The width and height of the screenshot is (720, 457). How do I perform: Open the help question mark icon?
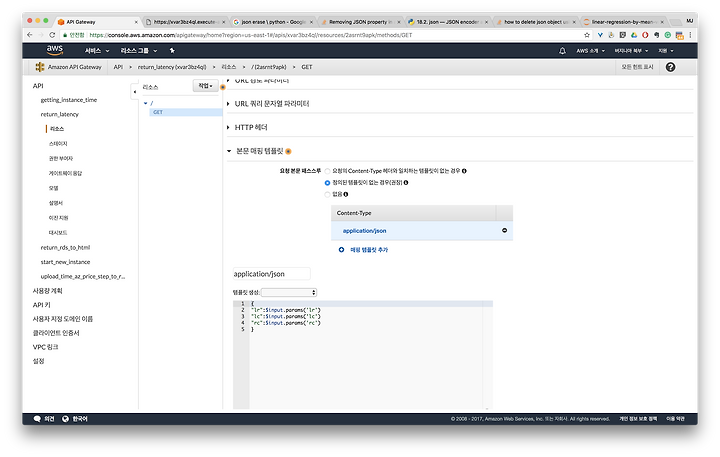pos(670,67)
